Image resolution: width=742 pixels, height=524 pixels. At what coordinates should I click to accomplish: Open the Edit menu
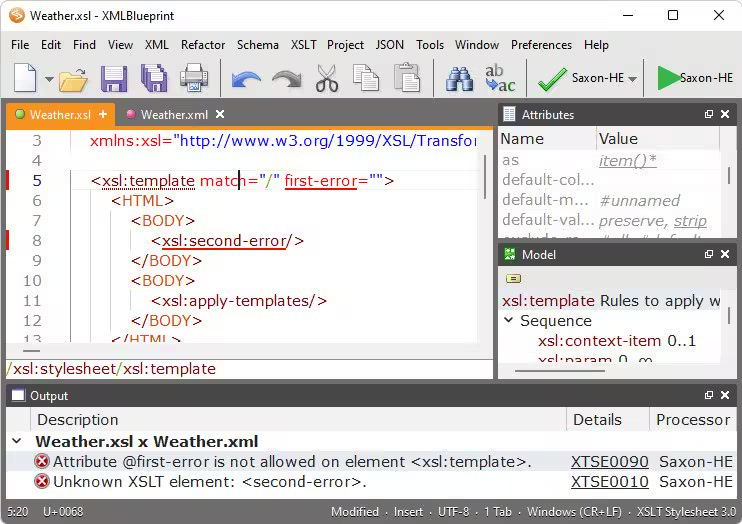(x=51, y=45)
